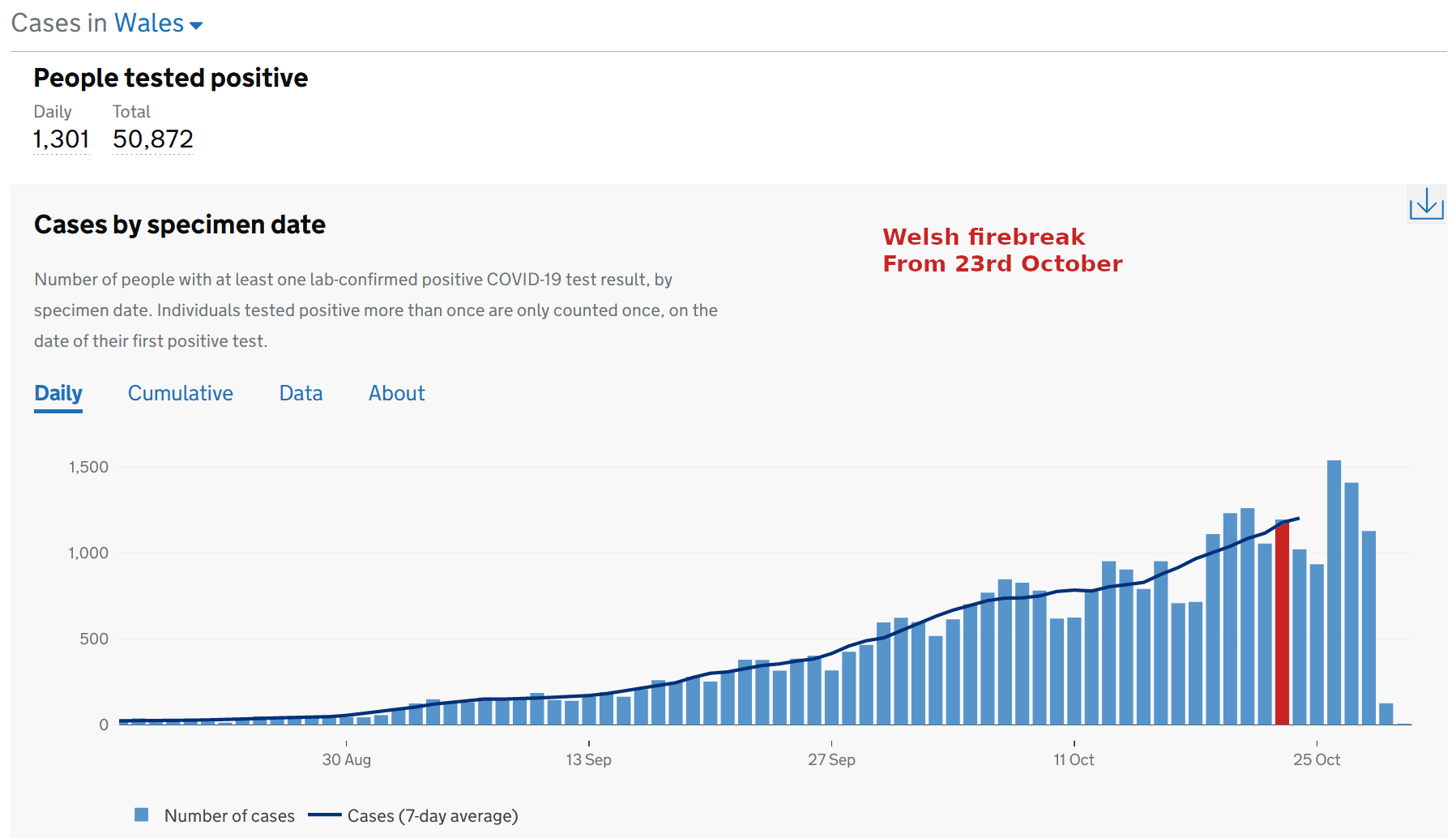Viewport: 1456px width, 838px height.
Task: Select the Daily tab
Action: pos(58,394)
